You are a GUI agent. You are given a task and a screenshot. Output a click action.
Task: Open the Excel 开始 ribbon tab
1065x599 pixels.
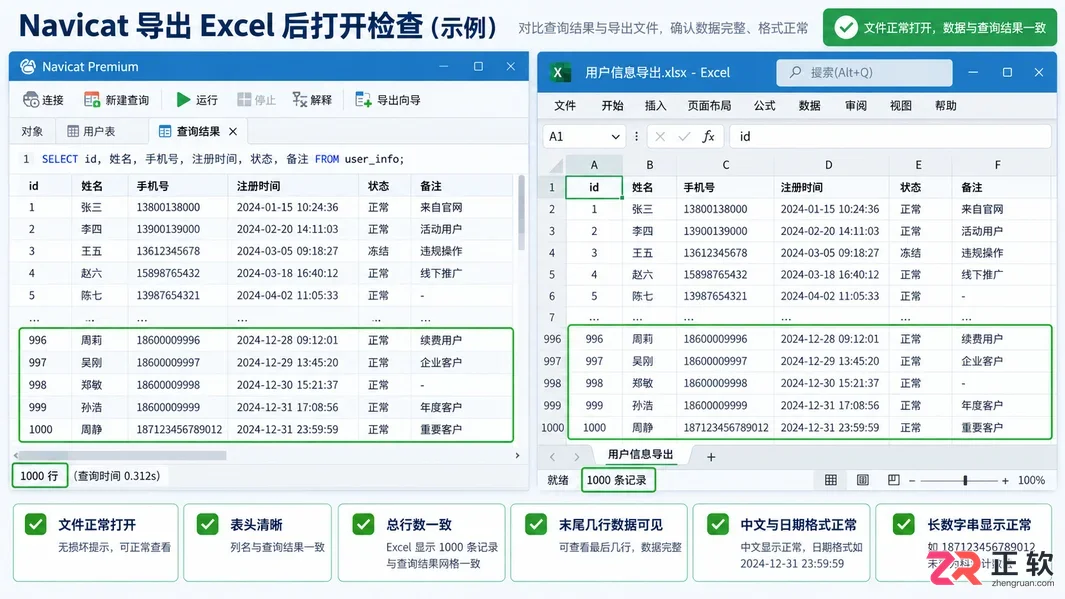click(x=612, y=105)
